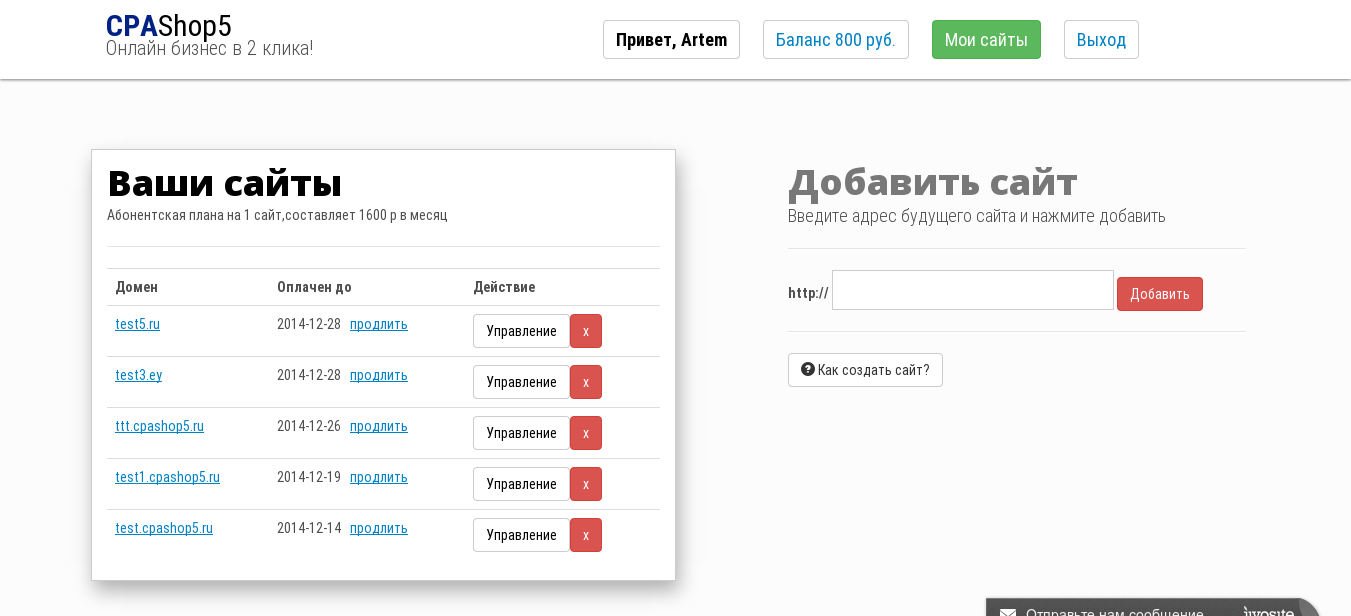
Task: Open the ttt.cpashop5.ru domain link
Action: click(x=159, y=426)
